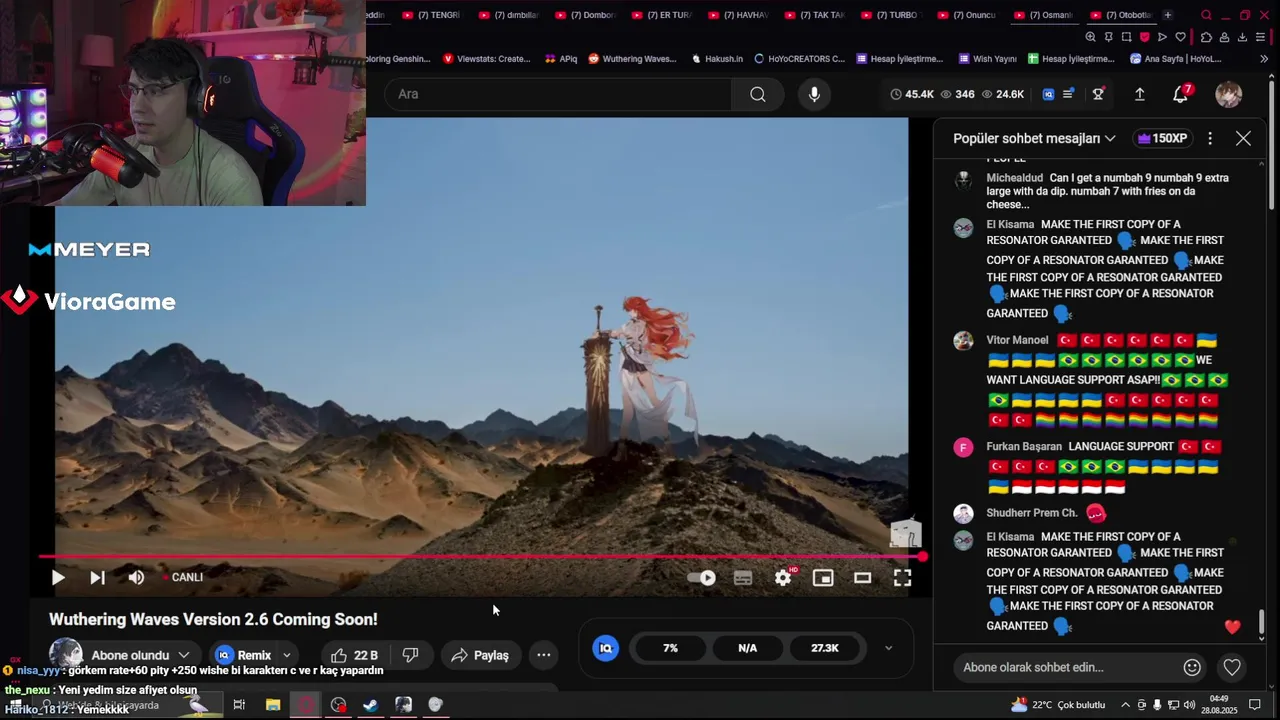Enable theater mode view

click(862, 577)
